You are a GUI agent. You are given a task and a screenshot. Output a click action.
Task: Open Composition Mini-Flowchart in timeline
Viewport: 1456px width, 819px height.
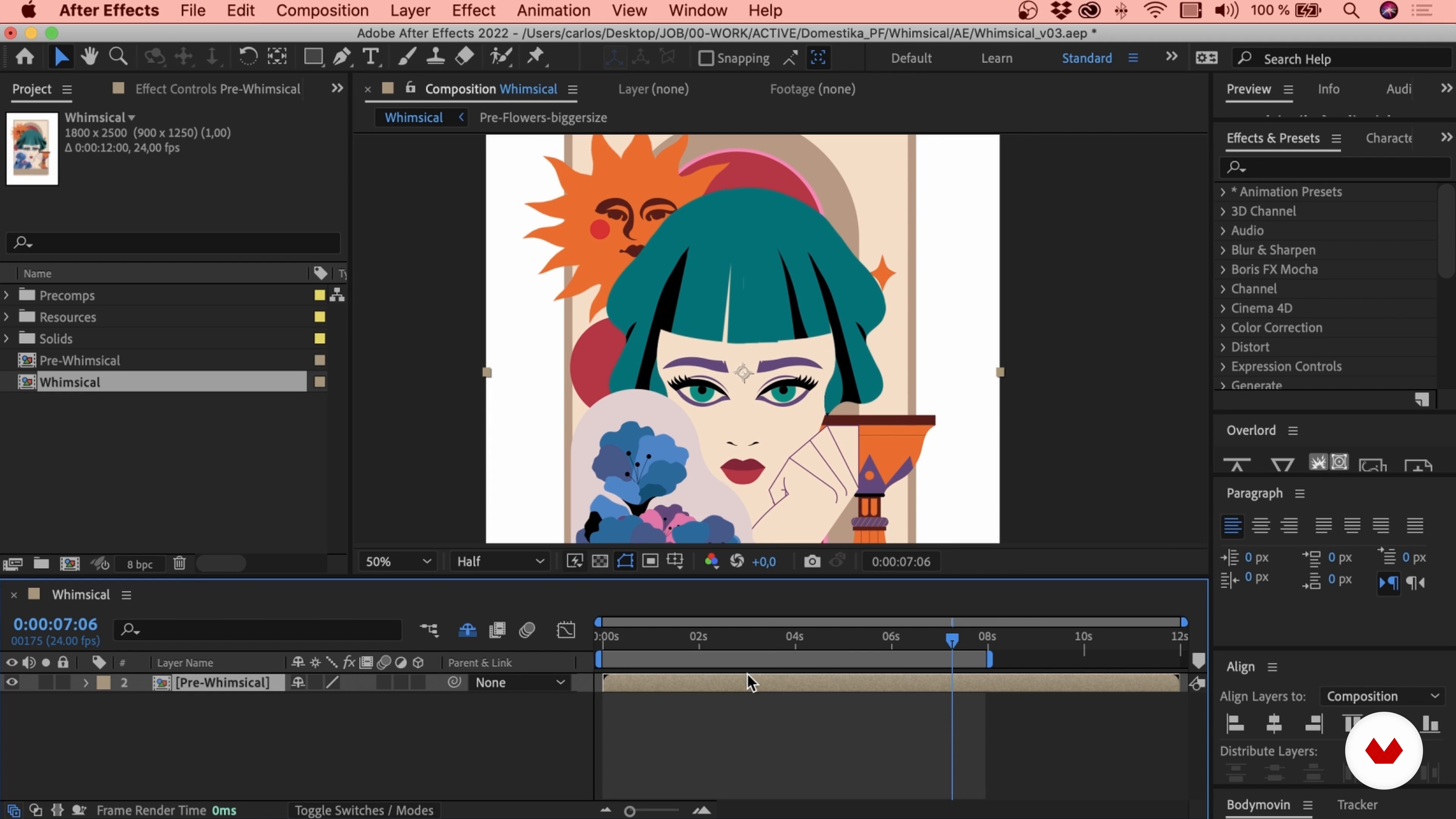pyautogui.click(x=429, y=630)
